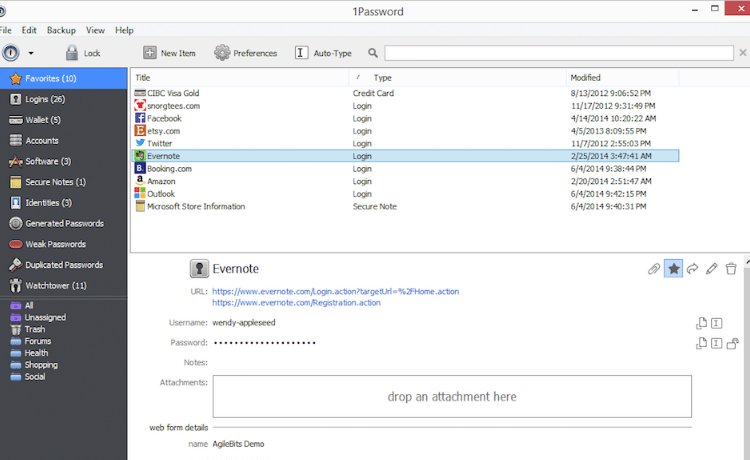The height and width of the screenshot is (460, 750).
Task: Focus the search input field
Action: point(559,53)
